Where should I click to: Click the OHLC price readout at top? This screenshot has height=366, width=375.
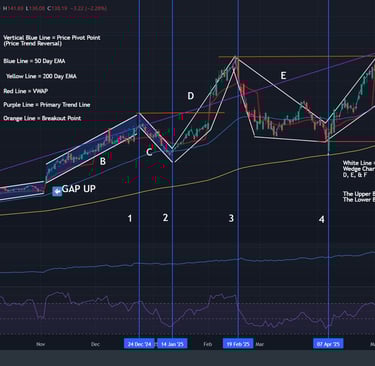(x=55, y=8)
